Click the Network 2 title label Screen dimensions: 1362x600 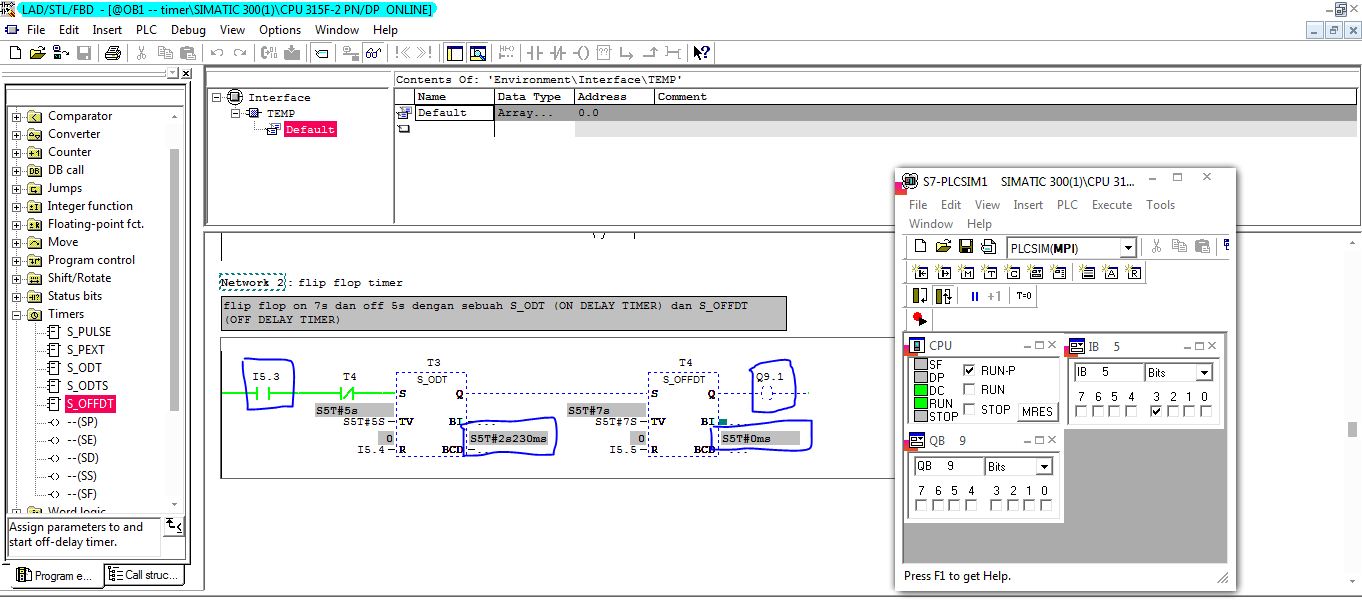(253, 283)
